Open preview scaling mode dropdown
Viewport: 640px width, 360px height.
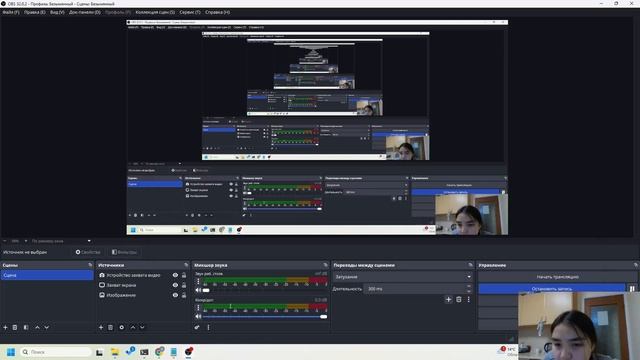(60, 241)
